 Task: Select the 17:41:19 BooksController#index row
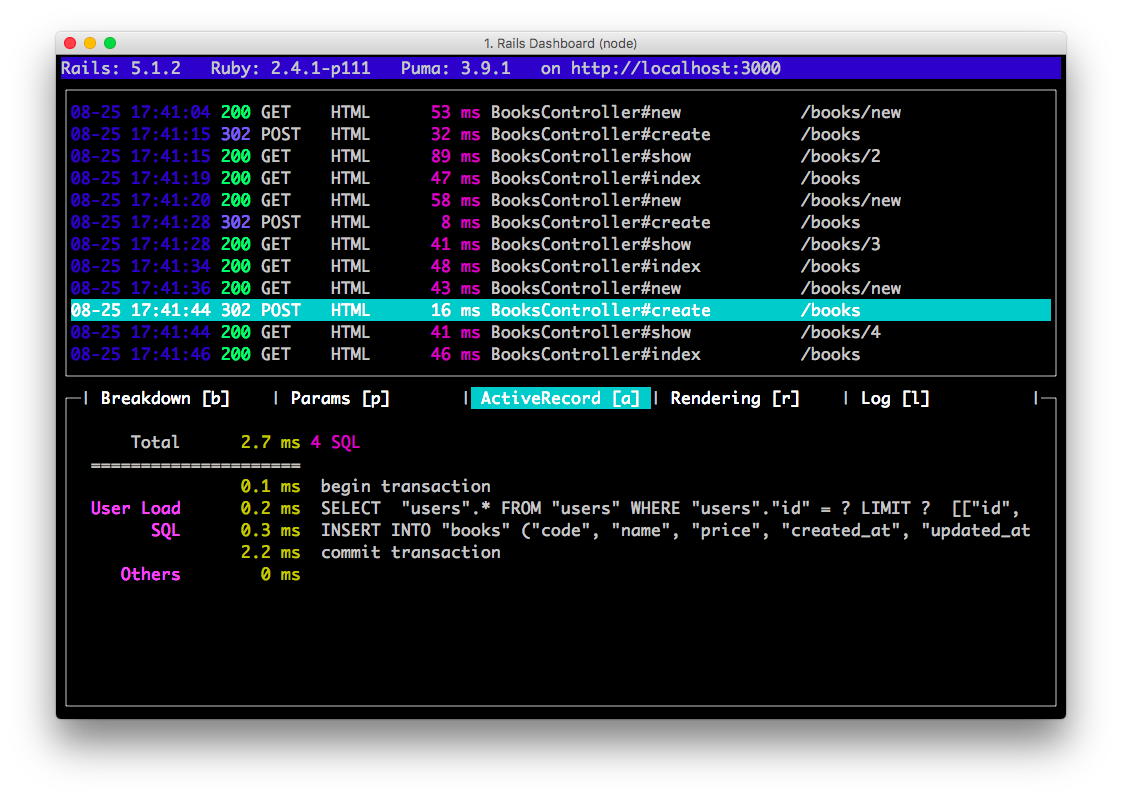pos(560,178)
